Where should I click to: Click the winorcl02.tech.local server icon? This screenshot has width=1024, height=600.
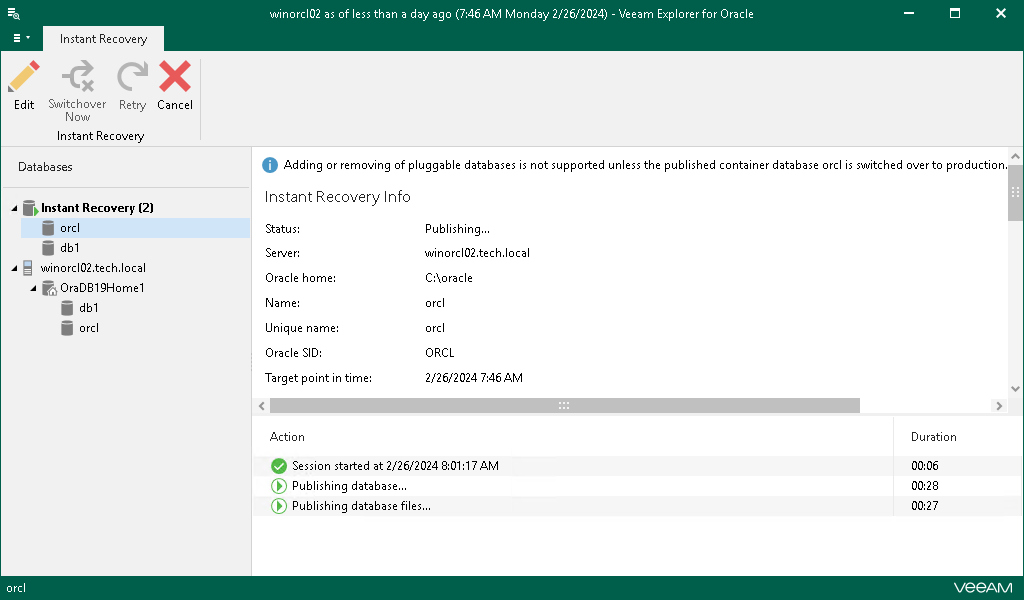tap(29, 268)
